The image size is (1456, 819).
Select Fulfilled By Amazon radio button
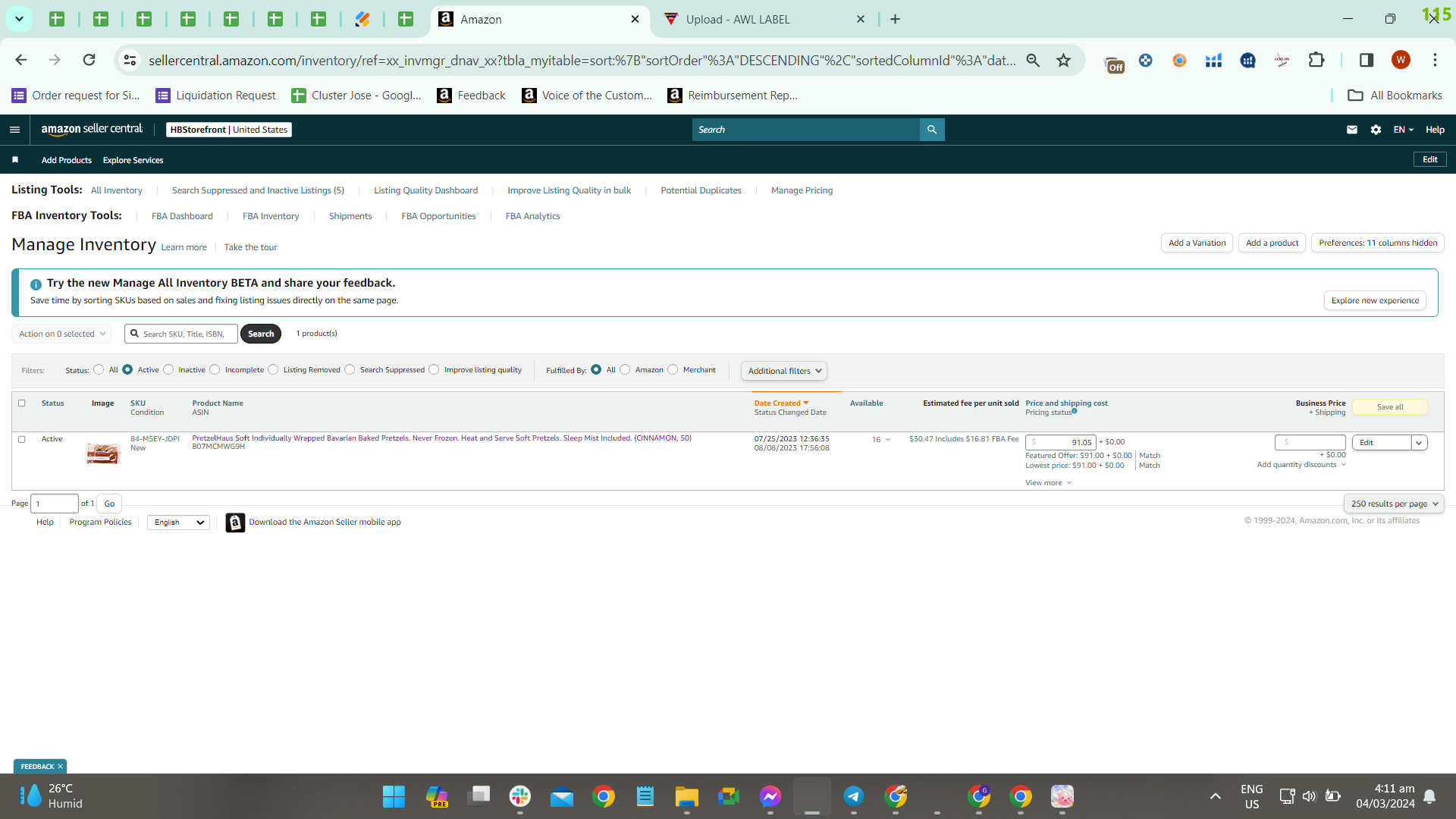tap(625, 370)
